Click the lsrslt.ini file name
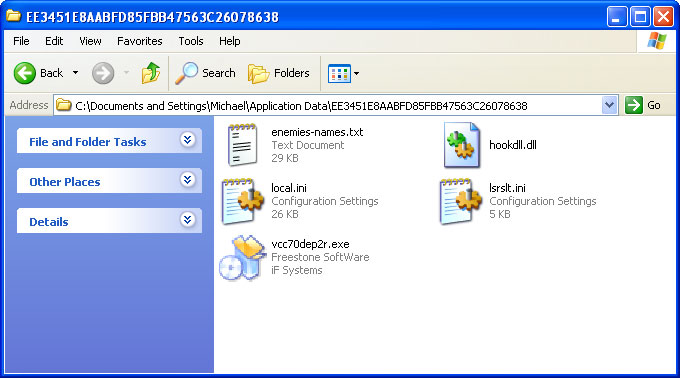The height and width of the screenshot is (378, 680). point(507,188)
